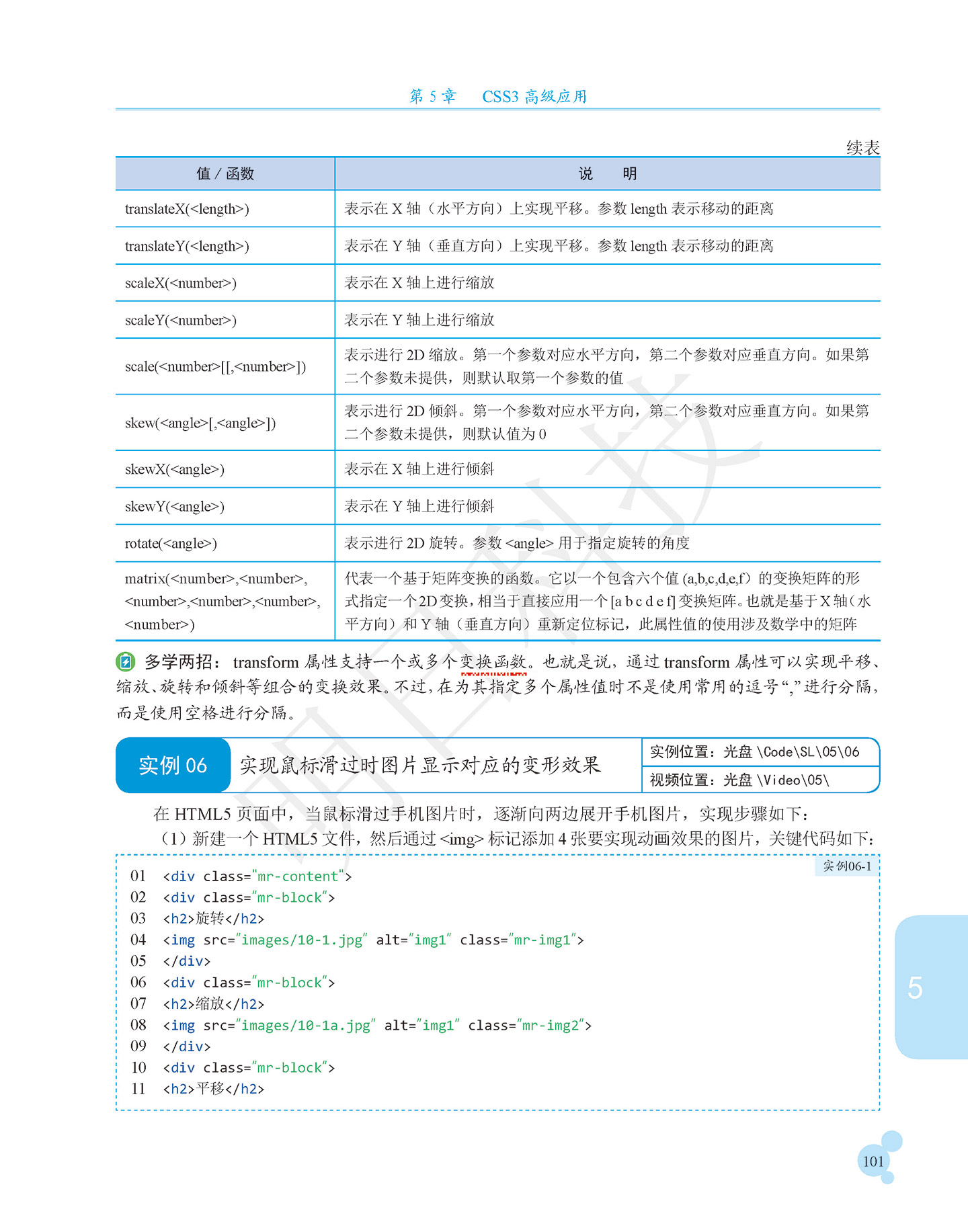
Task: Click the paragraph starting "在 HTML5 页面中"
Action: click(481, 814)
